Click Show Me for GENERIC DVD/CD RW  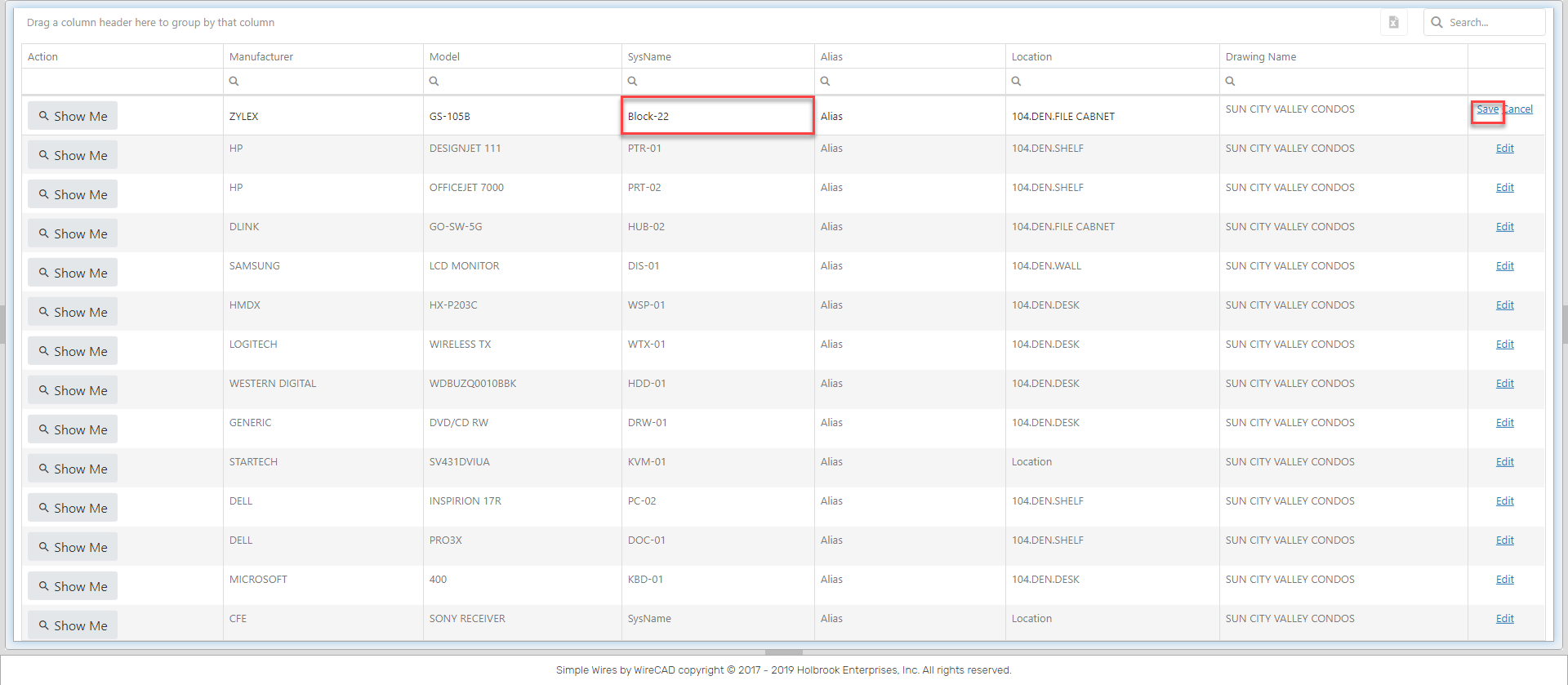[73, 429]
